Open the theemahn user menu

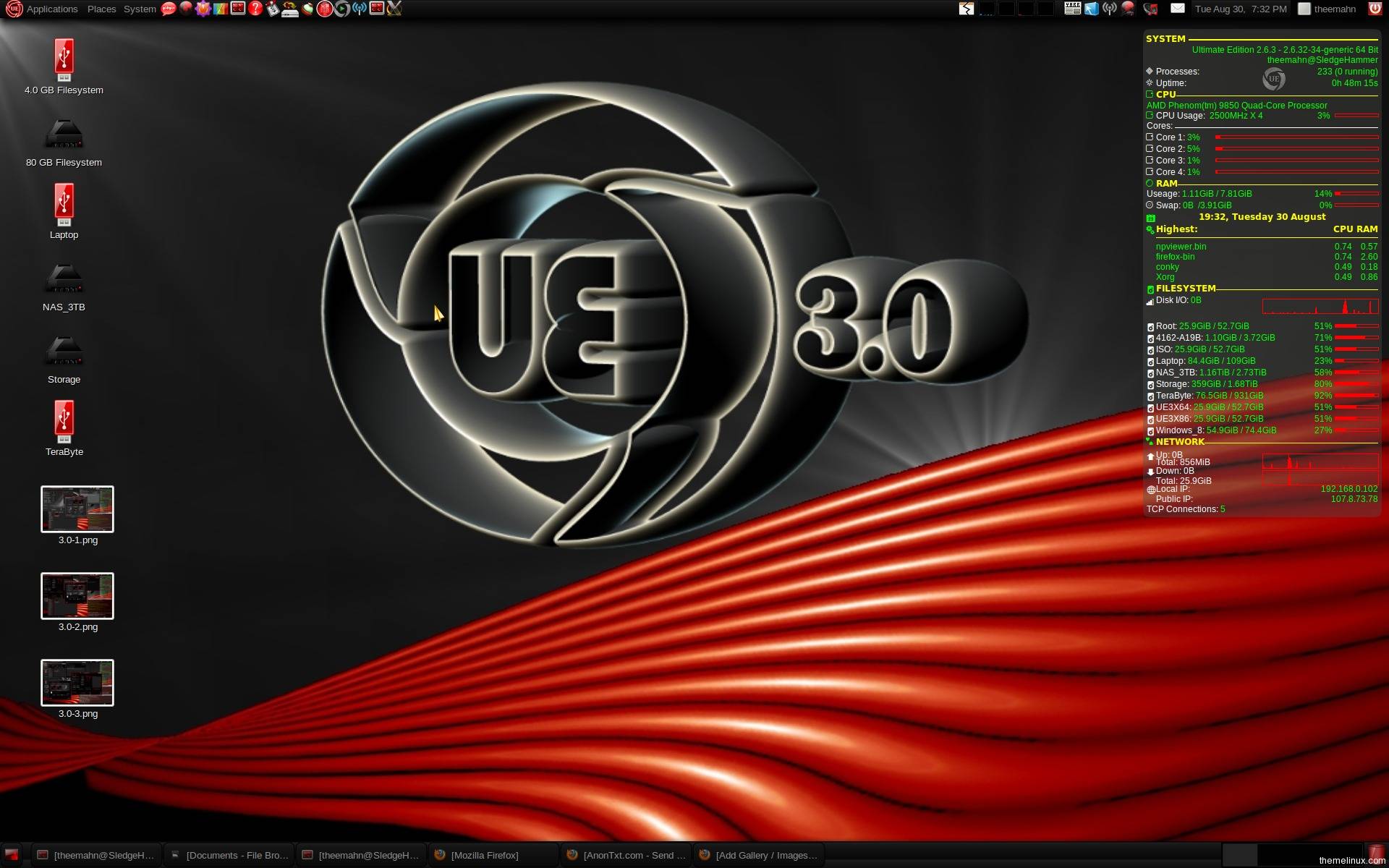click(1328, 9)
